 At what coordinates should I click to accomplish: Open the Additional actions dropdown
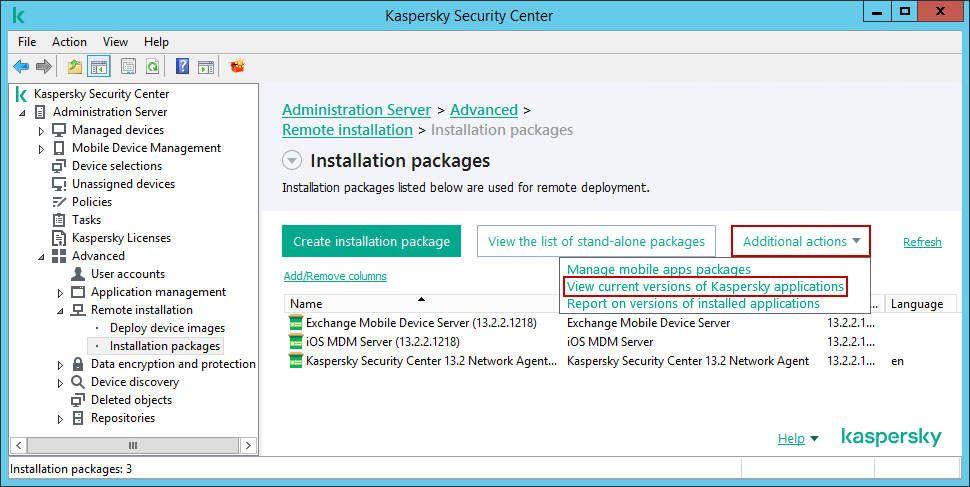point(801,241)
